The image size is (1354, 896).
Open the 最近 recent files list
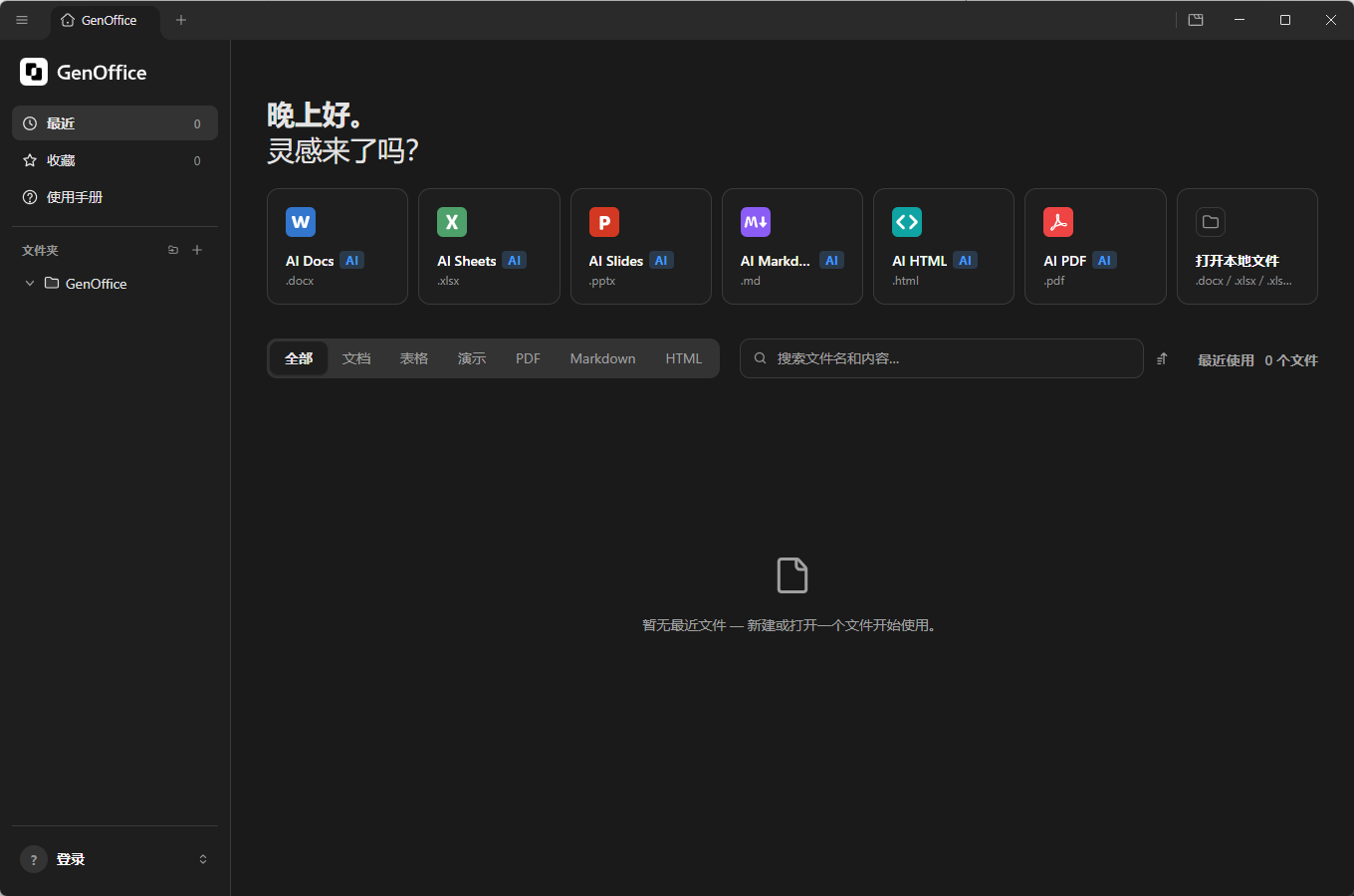point(114,123)
